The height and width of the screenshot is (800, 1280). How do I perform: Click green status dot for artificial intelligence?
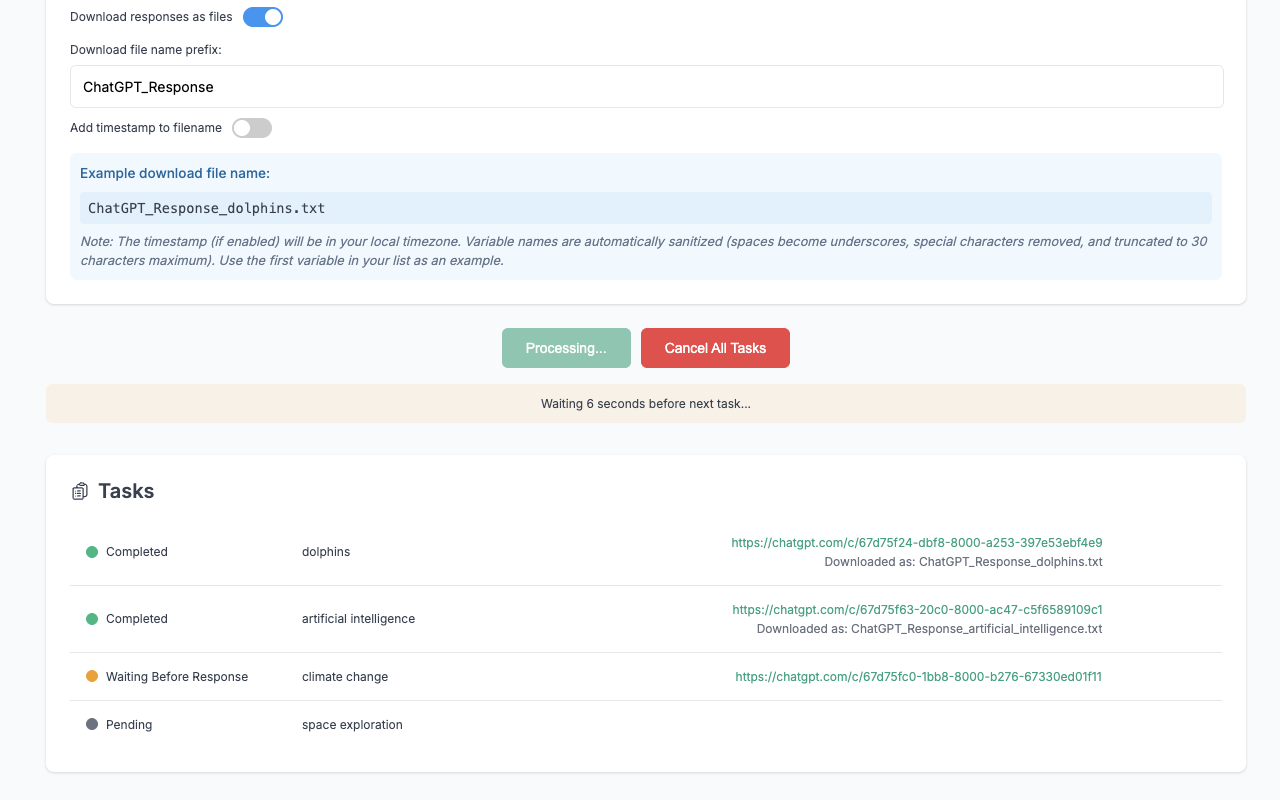pos(92,619)
